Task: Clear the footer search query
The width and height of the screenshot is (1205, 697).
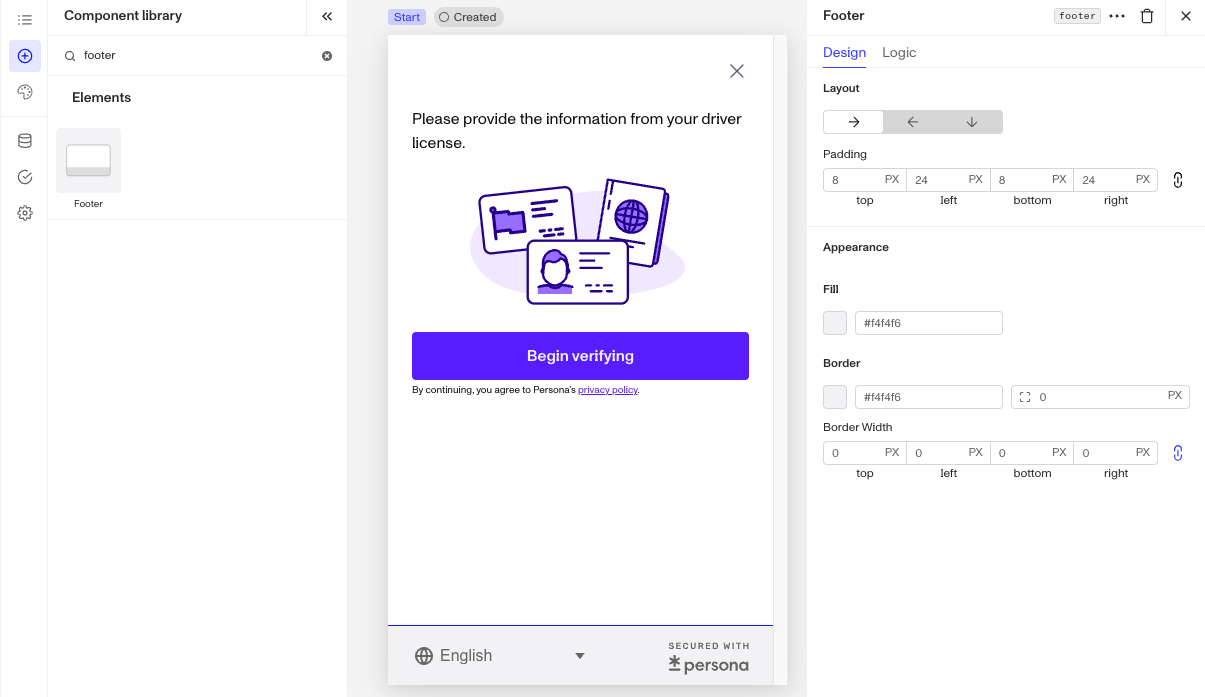Action: point(327,56)
